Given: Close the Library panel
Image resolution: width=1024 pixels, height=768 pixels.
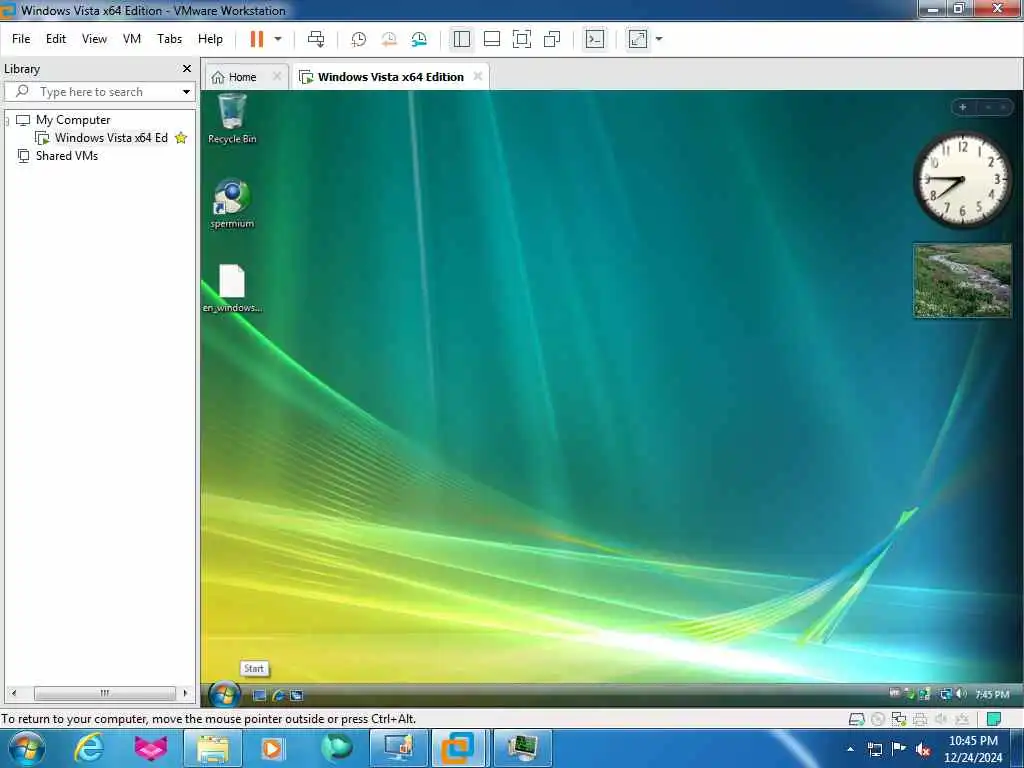Looking at the screenshot, I should click(x=187, y=69).
